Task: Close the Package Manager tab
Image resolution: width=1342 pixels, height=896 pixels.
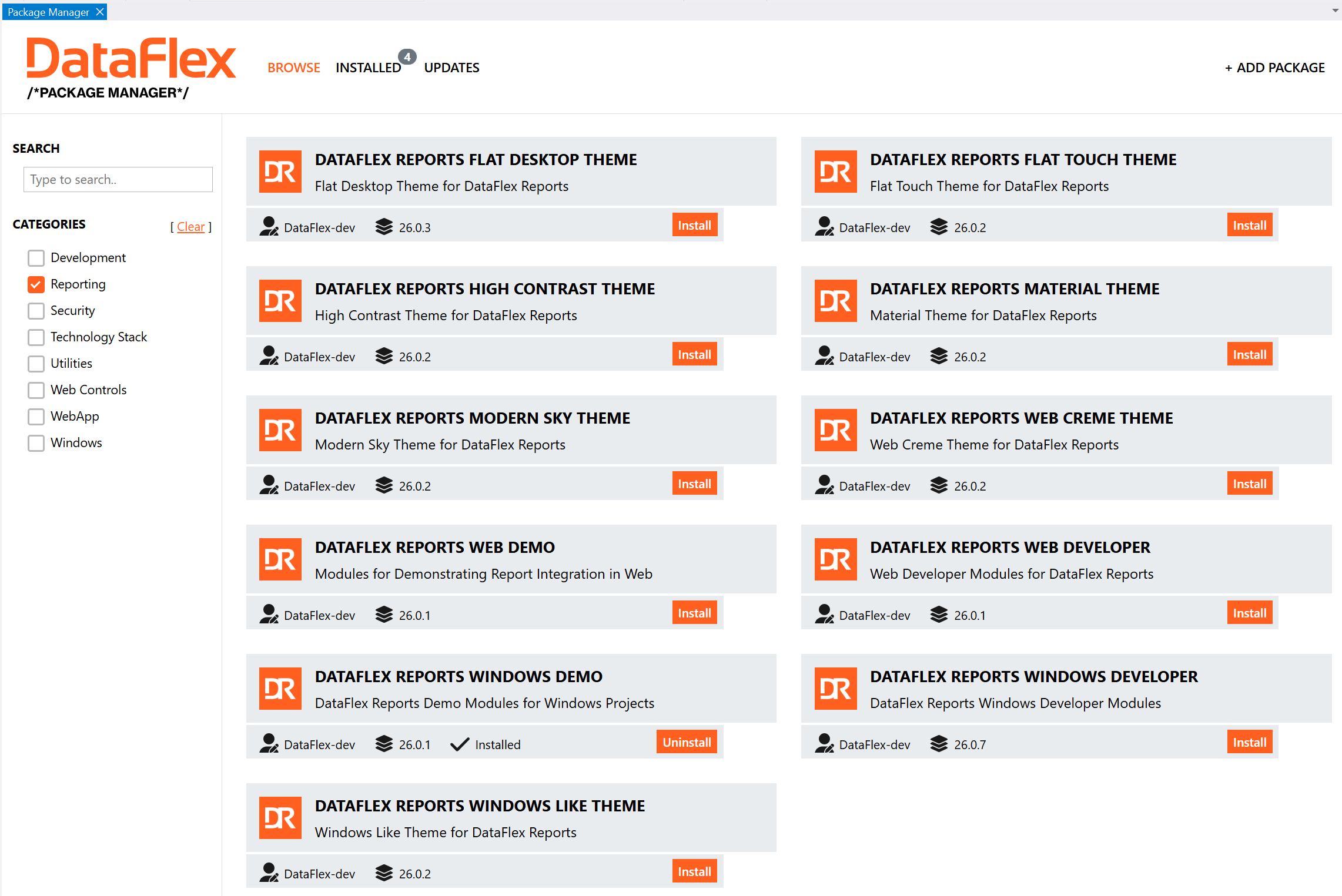Action: pos(100,12)
